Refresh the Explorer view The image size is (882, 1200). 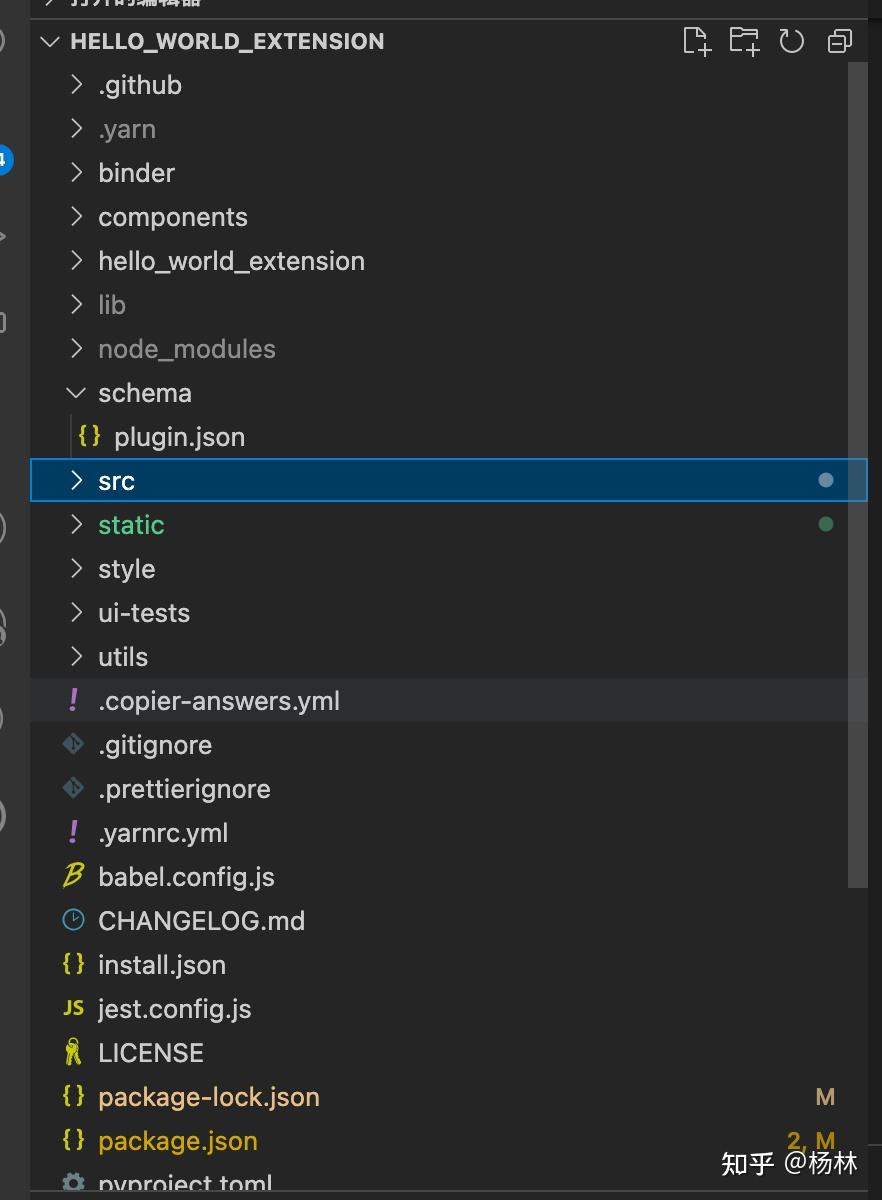pos(791,41)
